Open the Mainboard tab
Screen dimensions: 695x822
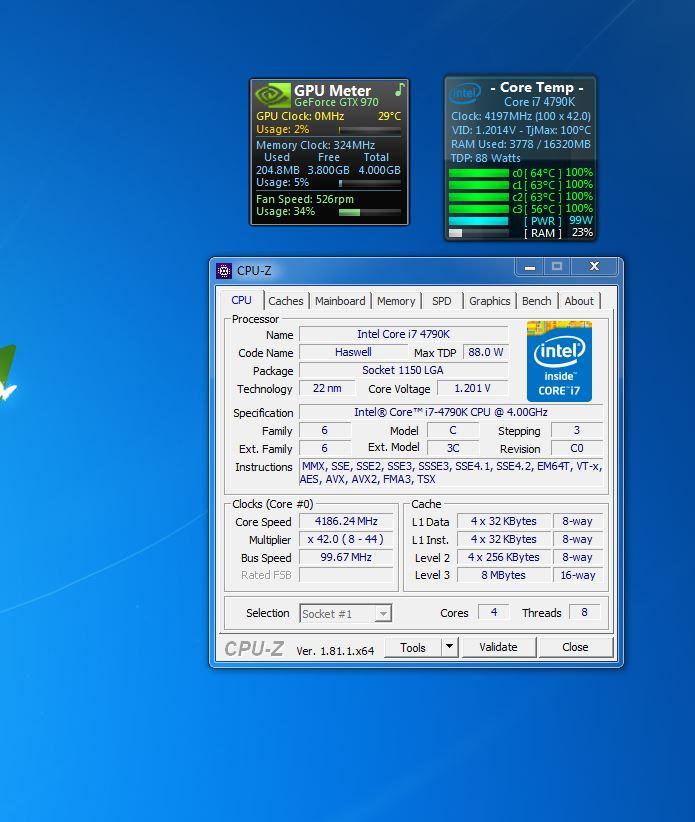(x=340, y=301)
